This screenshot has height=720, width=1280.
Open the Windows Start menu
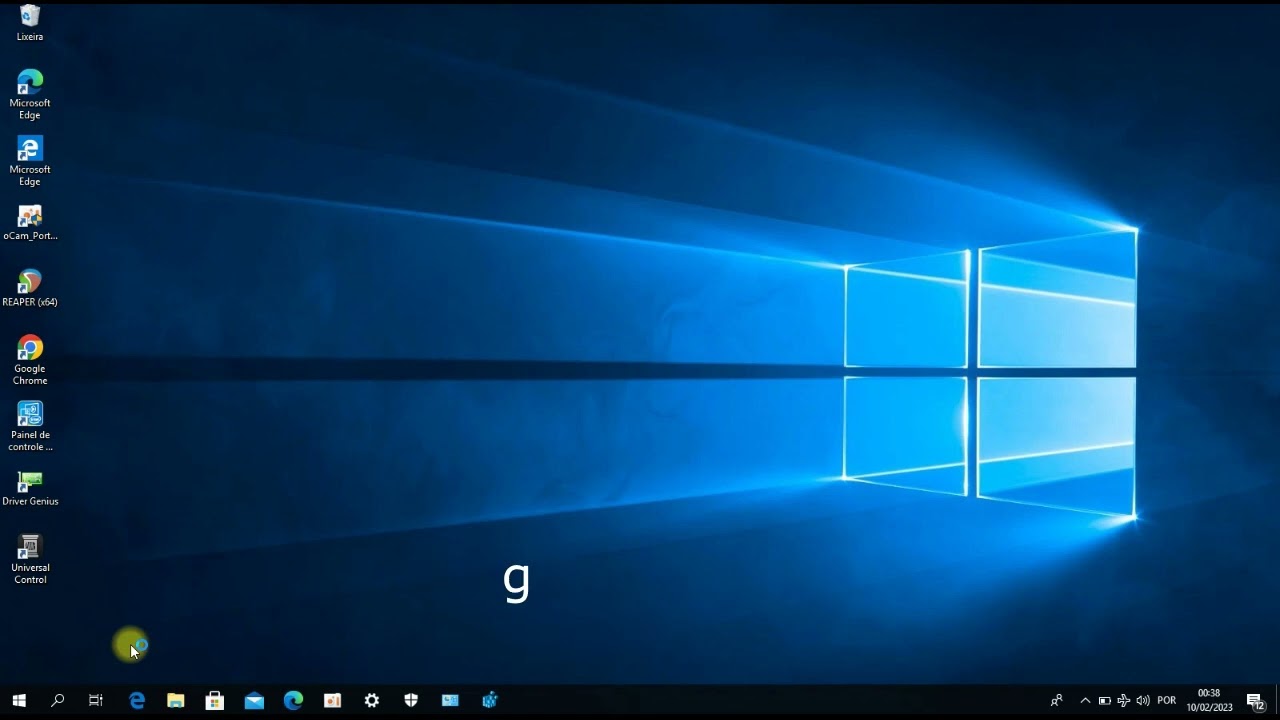(19, 701)
